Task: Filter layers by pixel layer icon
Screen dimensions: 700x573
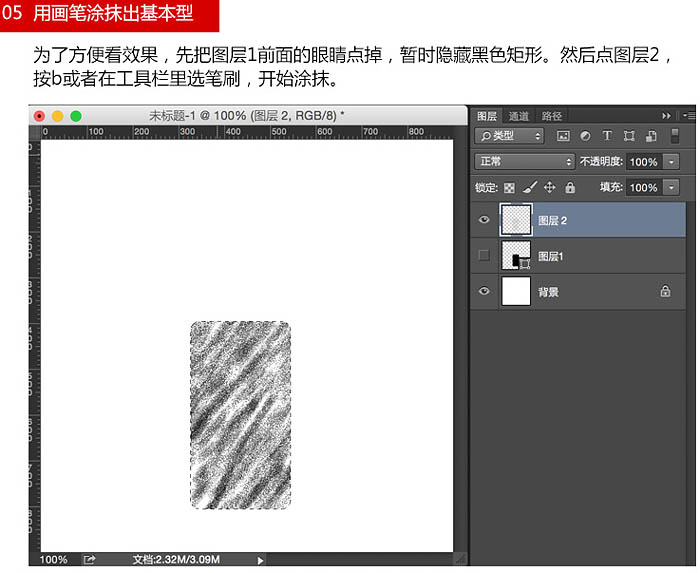Action: (x=563, y=136)
